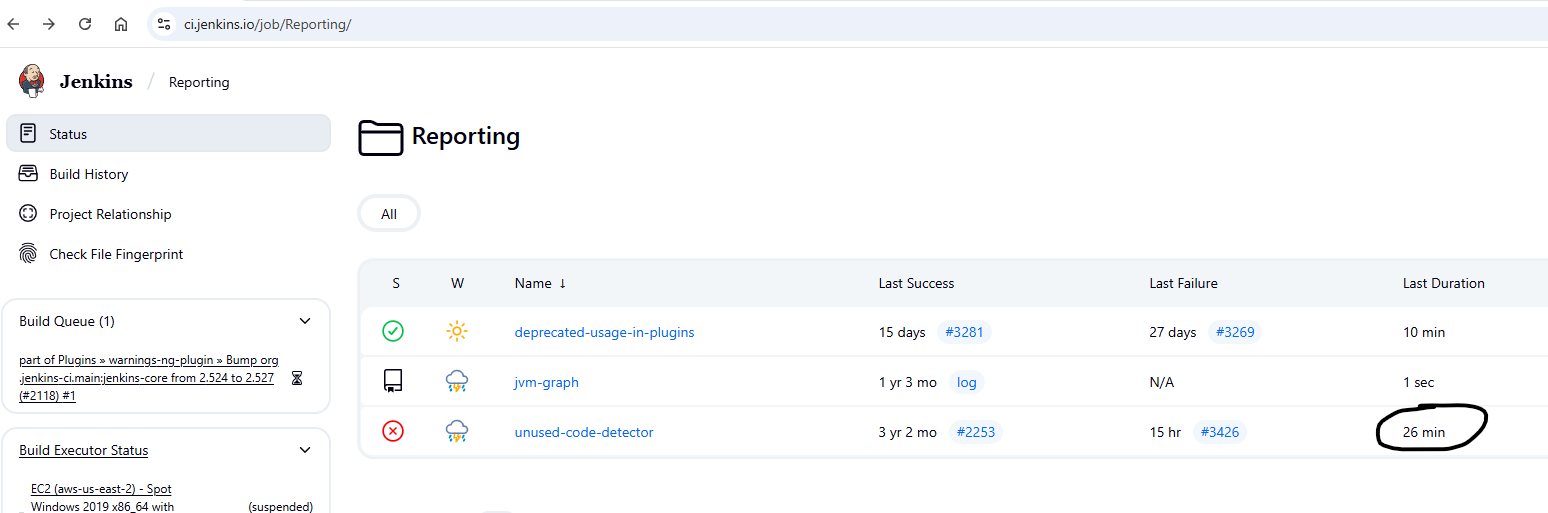Click the green success status icon for deprecated-usage-in-plugins
1548x513 pixels.
pyautogui.click(x=393, y=332)
